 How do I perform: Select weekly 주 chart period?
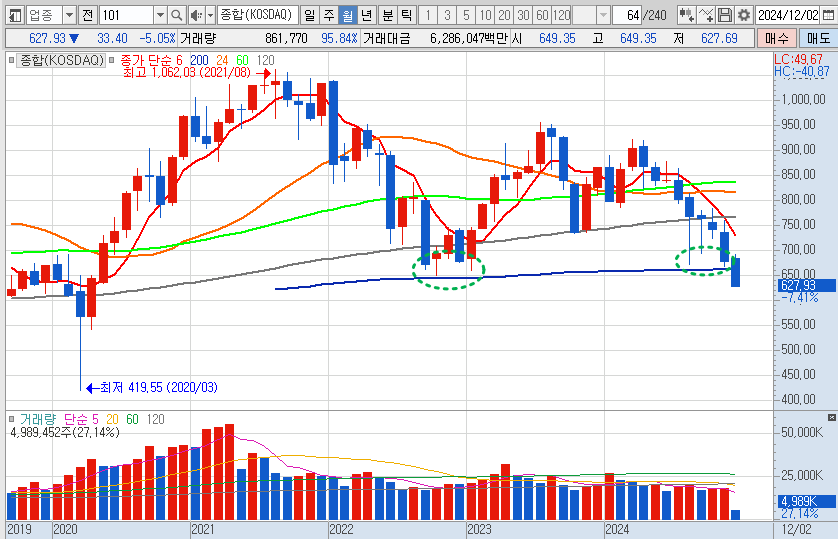[329, 15]
